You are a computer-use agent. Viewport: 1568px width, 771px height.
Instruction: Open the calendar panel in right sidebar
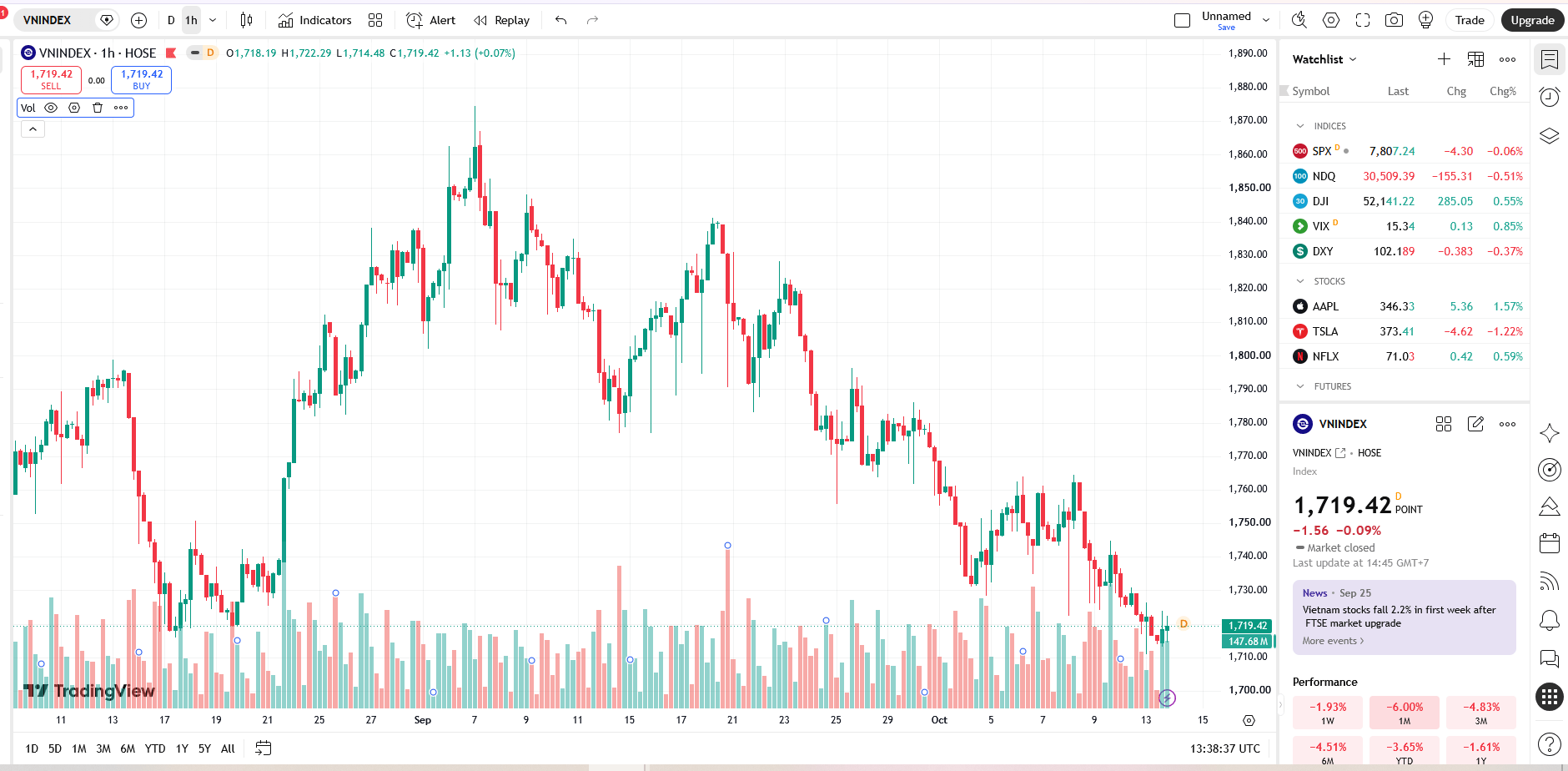[x=1550, y=543]
